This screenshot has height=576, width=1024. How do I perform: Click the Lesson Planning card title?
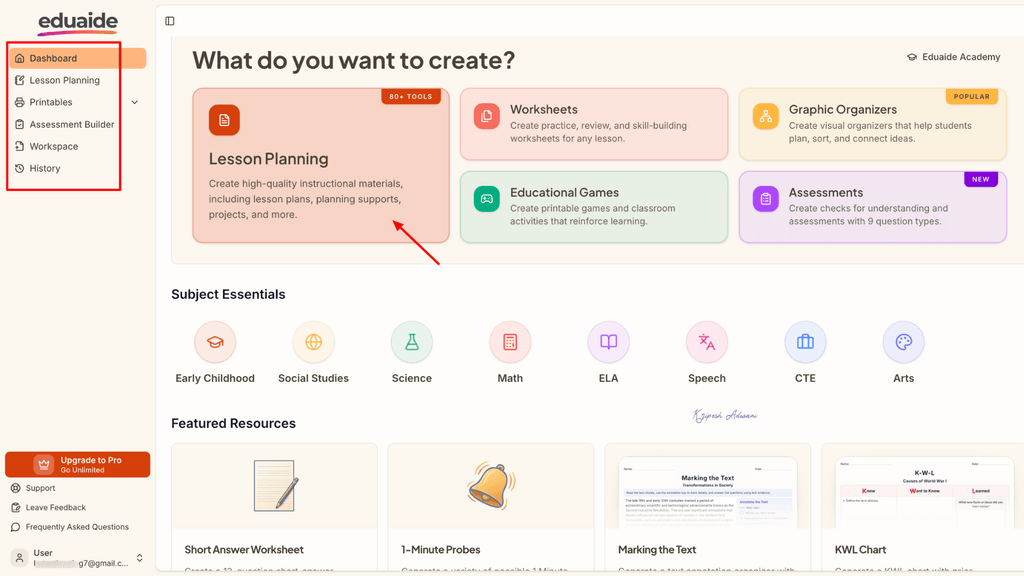[268, 159]
